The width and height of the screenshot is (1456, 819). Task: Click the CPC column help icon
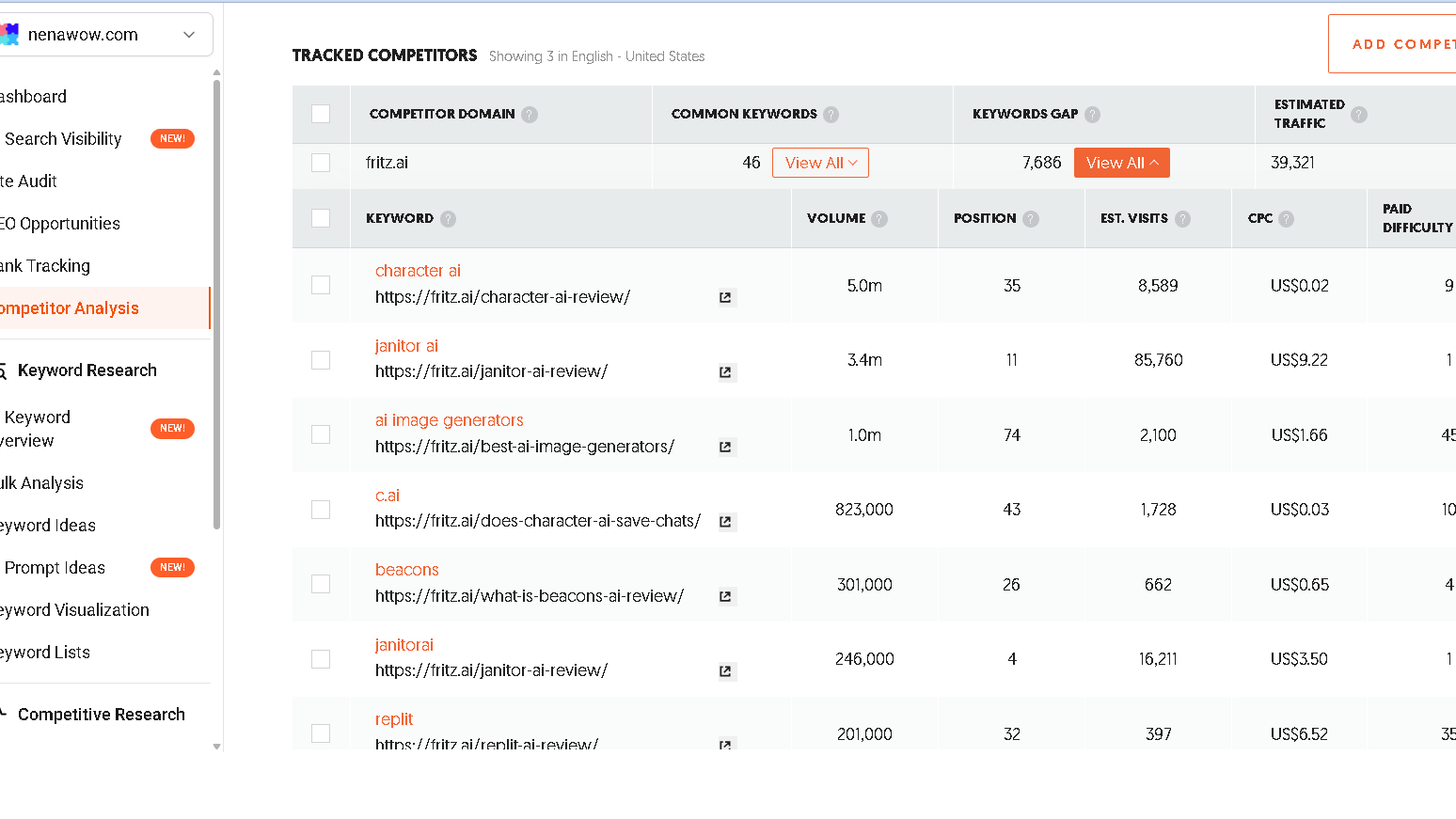tap(1286, 218)
